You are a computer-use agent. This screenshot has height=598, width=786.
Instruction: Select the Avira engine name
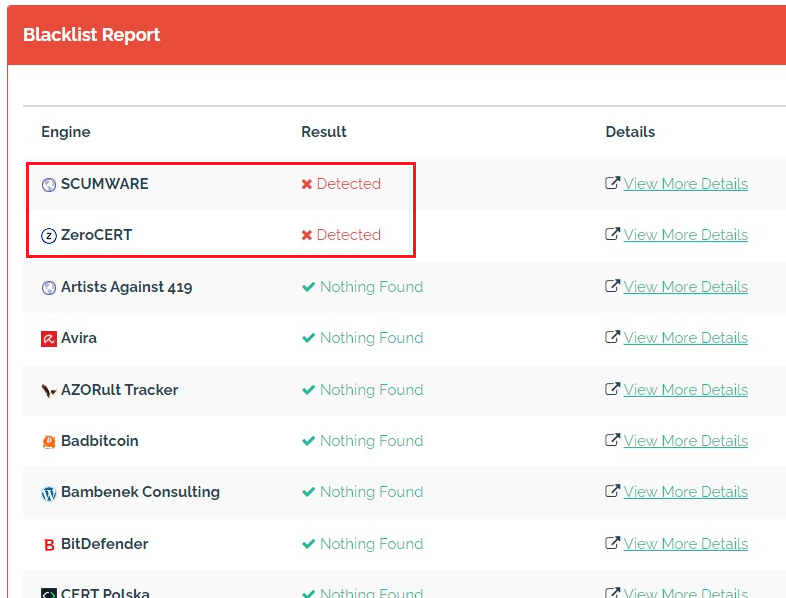pyautogui.click(x=79, y=338)
